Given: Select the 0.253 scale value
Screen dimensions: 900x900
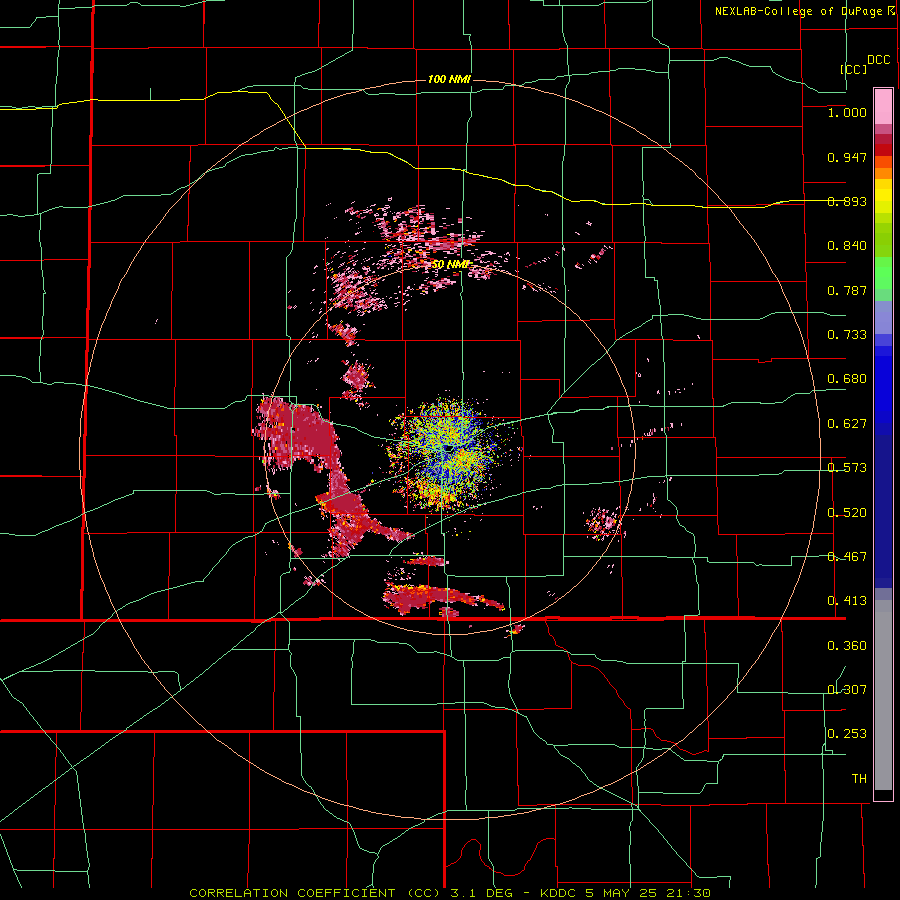Looking at the screenshot, I should click(847, 734).
